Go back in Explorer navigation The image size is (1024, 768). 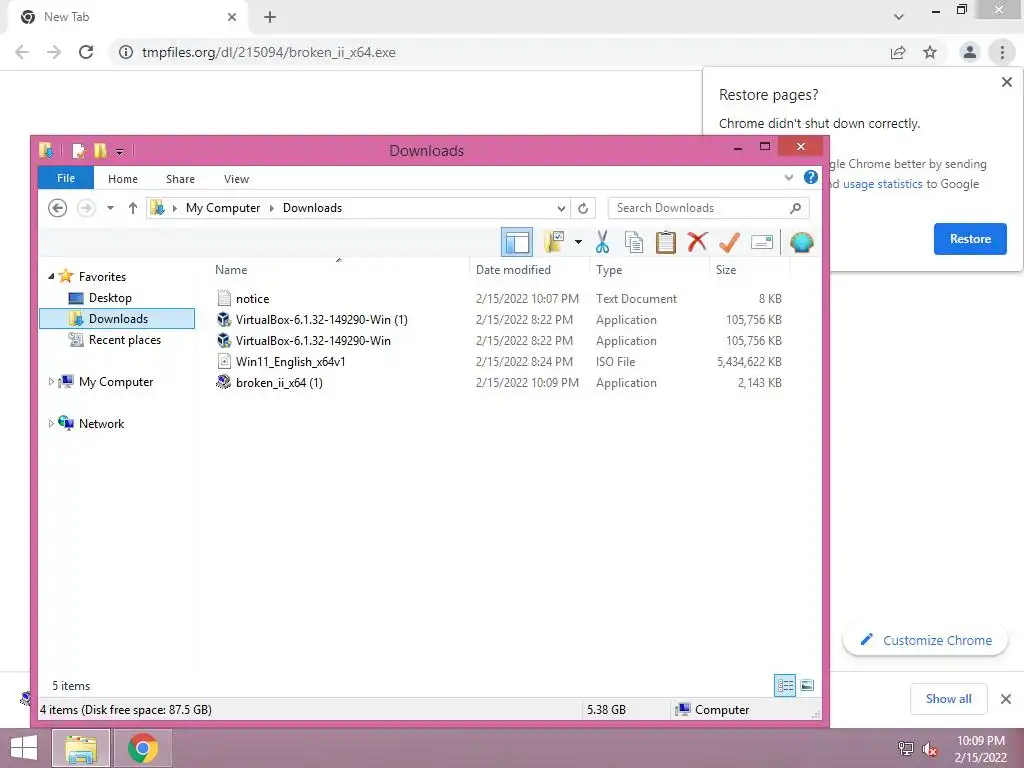(57, 208)
